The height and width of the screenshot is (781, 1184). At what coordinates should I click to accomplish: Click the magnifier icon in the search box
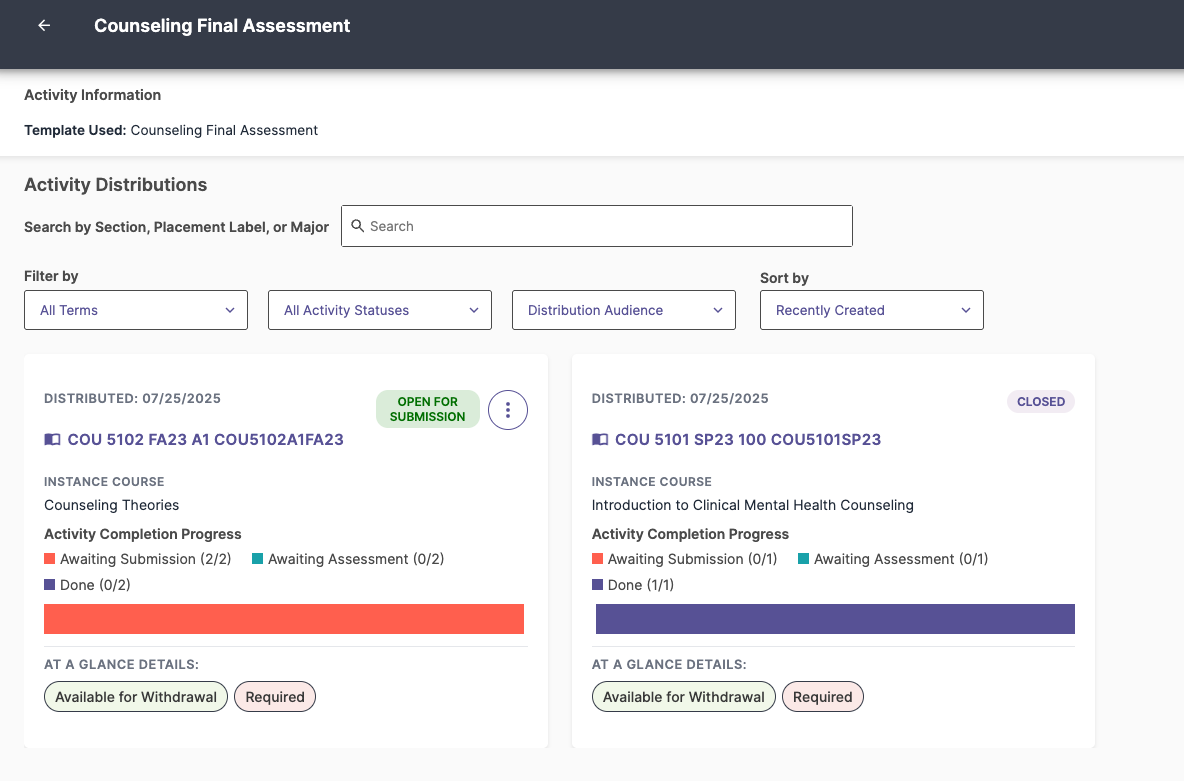pyautogui.click(x=358, y=226)
